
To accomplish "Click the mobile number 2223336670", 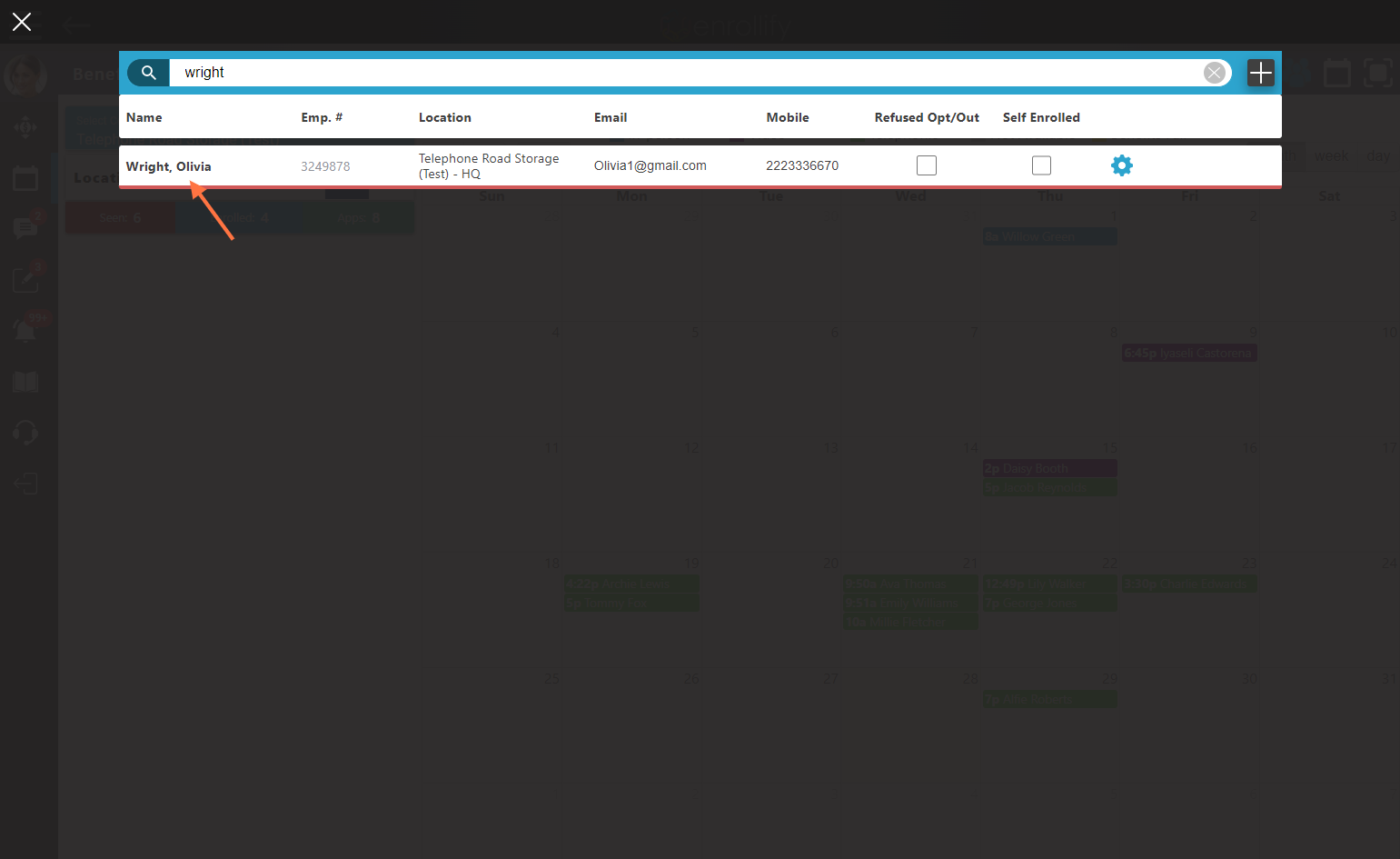I will (802, 165).
